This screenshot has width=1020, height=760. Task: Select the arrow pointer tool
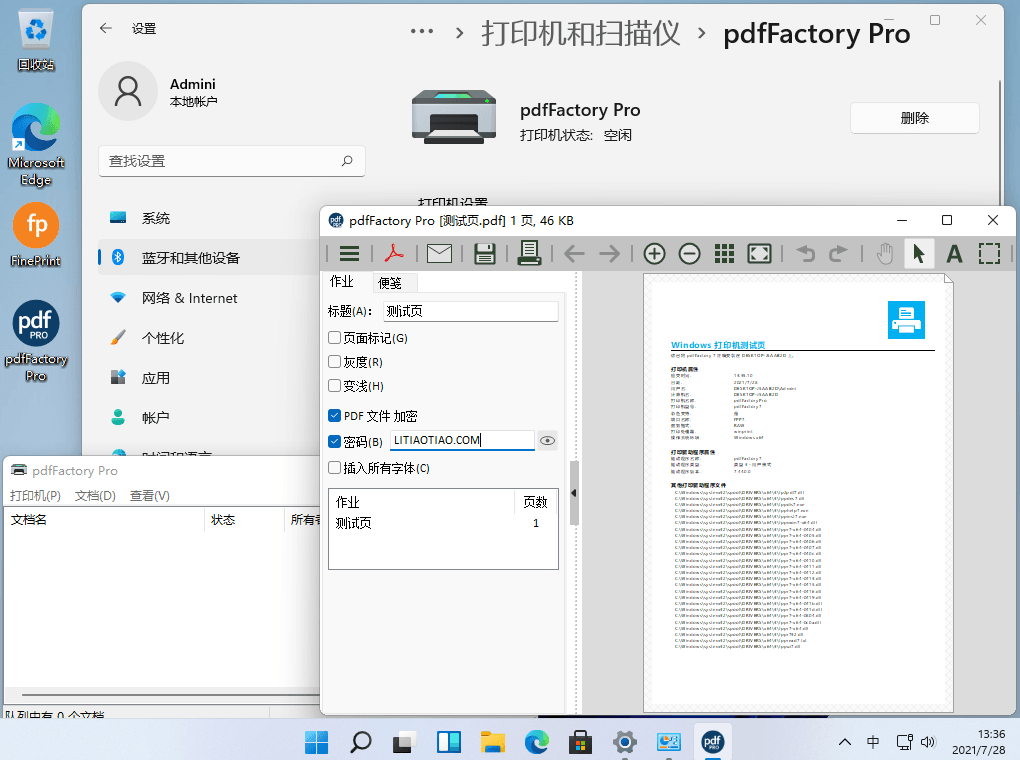click(919, 254)
